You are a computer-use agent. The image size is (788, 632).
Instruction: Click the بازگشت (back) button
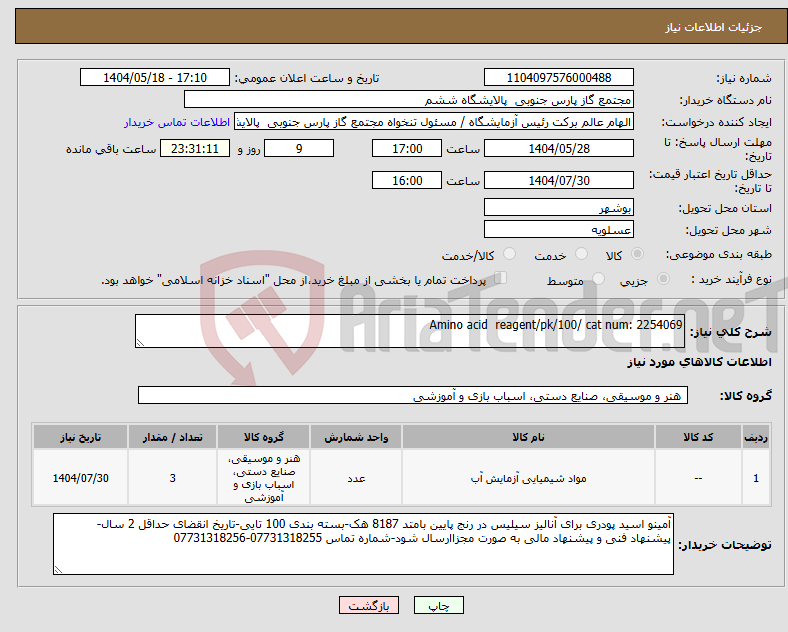(x=369, y=605)
